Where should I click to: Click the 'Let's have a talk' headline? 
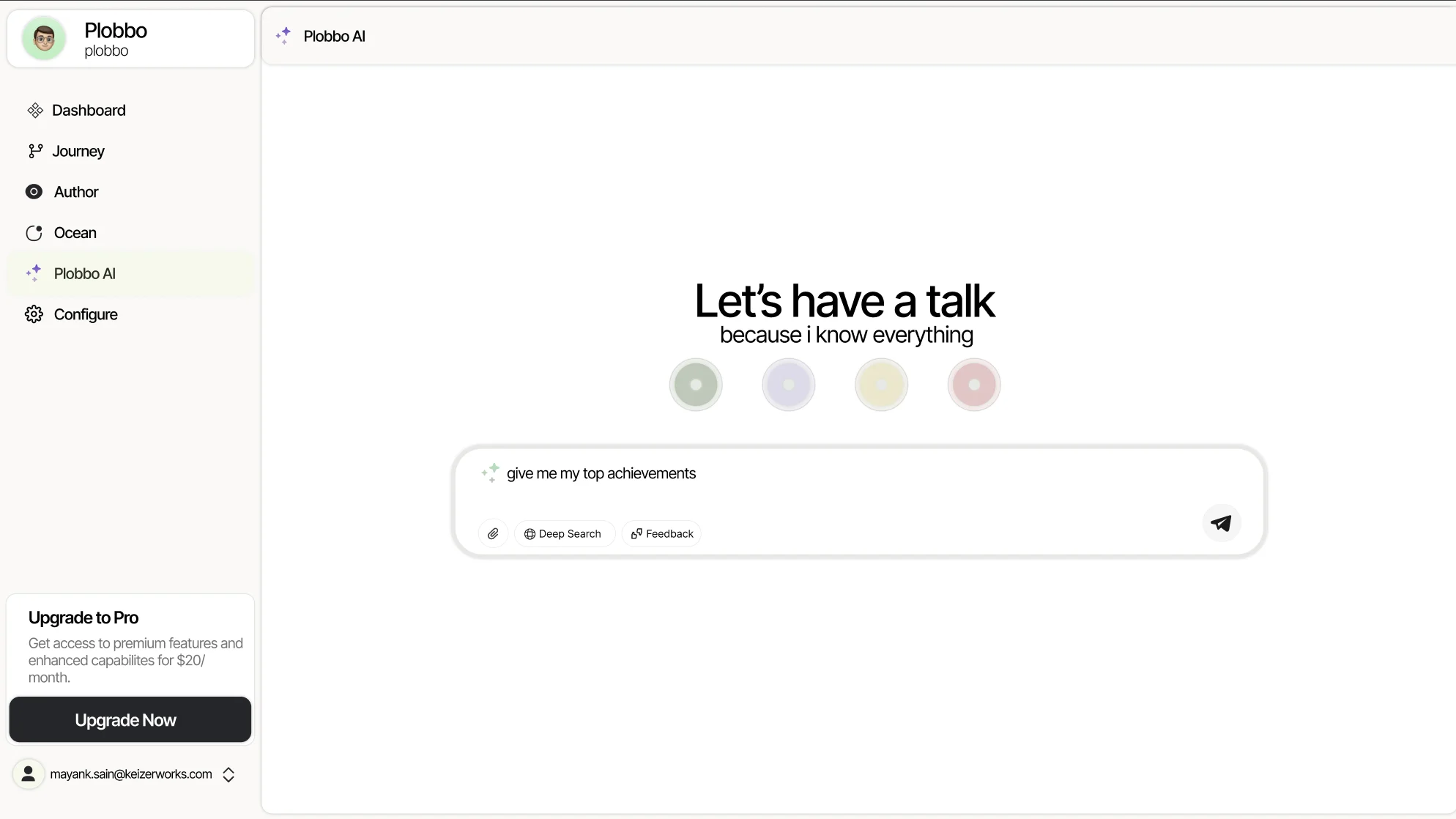[845, 300]
